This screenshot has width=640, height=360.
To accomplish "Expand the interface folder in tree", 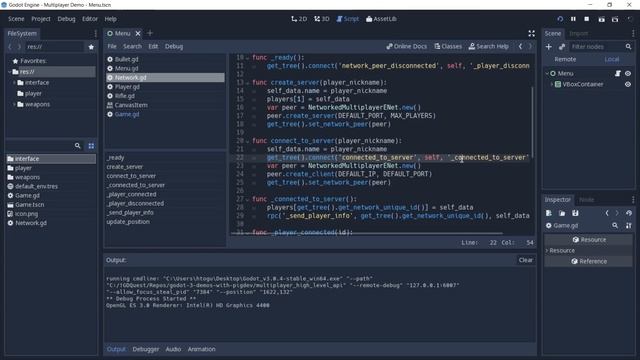I will (14, 82).
